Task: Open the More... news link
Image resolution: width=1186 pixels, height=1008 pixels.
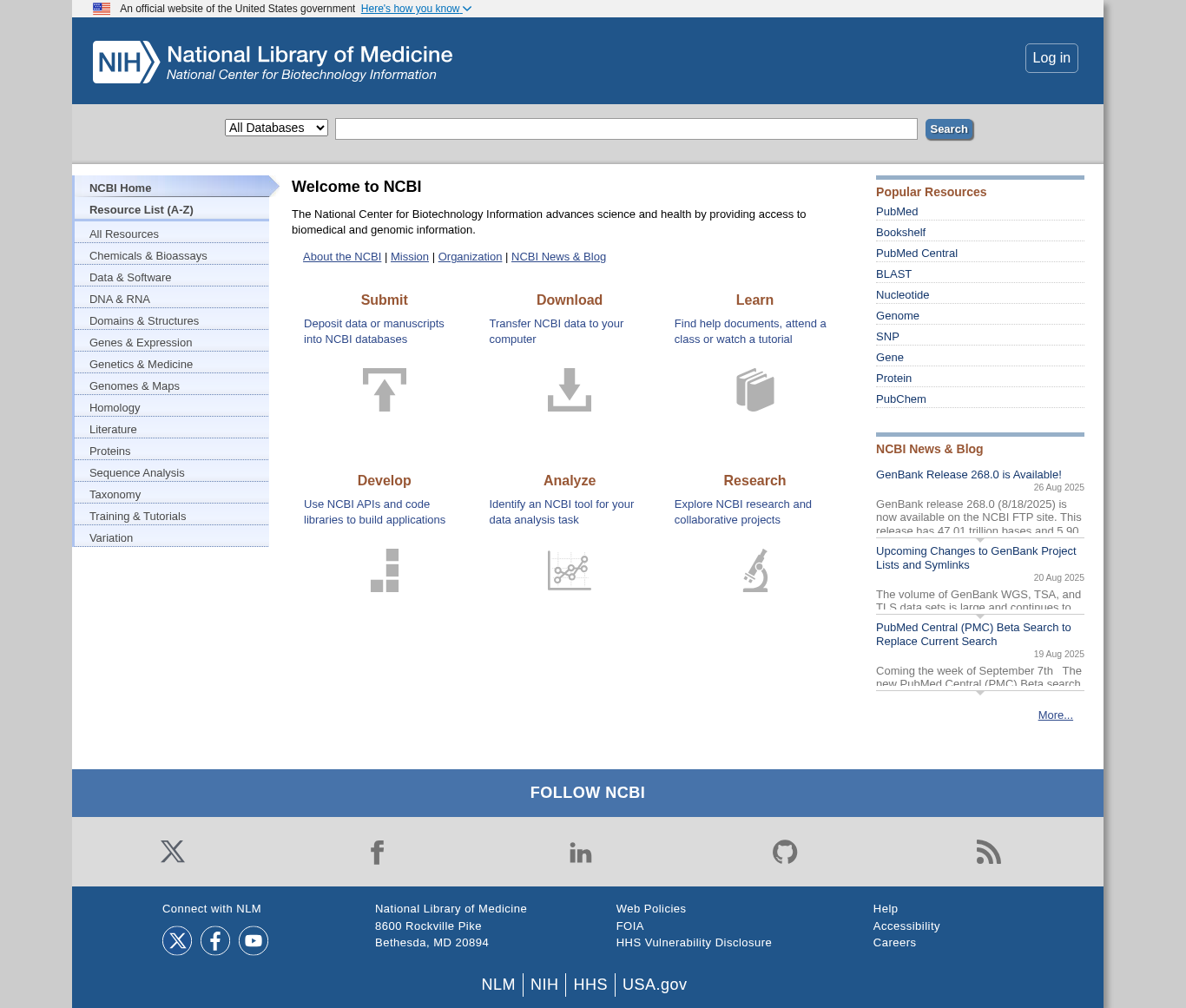Action: pos(1055,715)
